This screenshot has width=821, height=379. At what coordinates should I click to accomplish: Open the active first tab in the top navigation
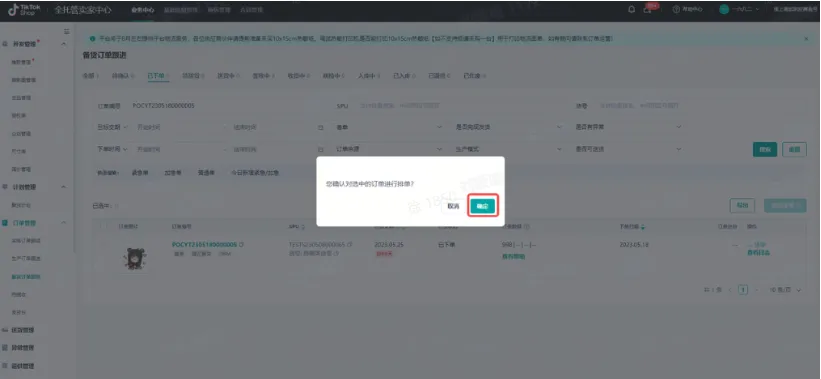(x=143, y=10)
